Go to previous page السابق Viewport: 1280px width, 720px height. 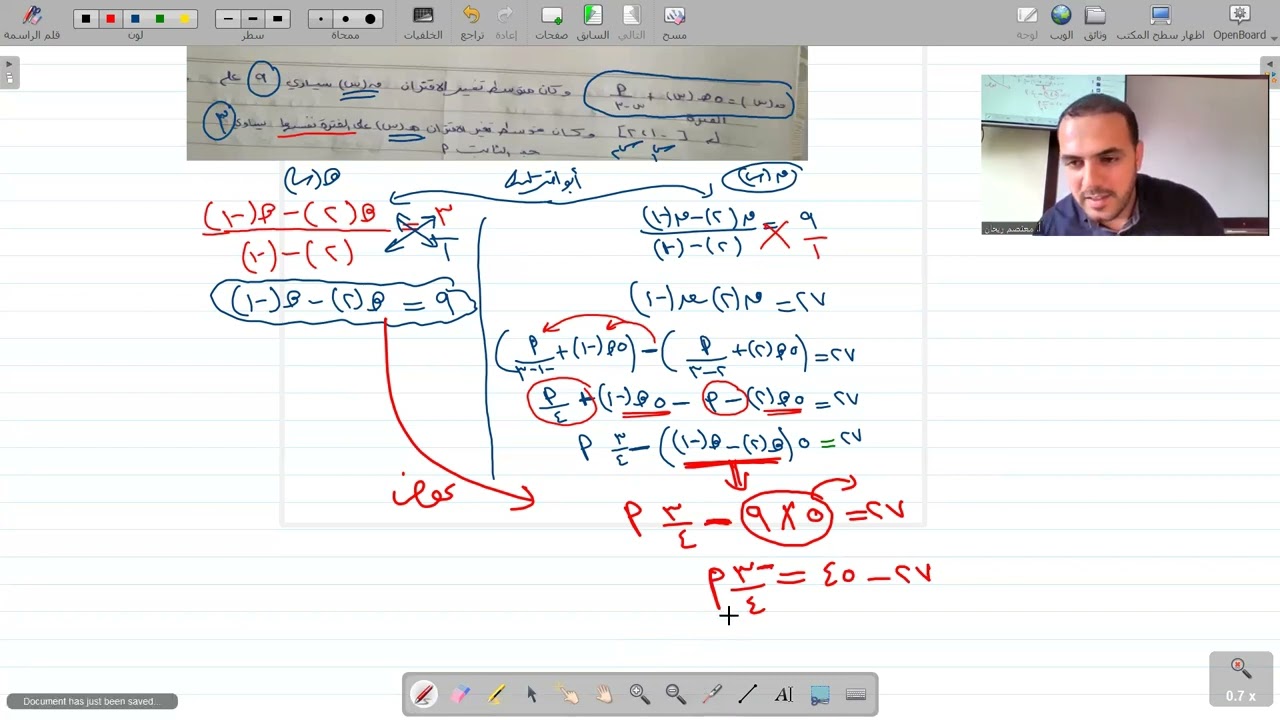[593, 22]
